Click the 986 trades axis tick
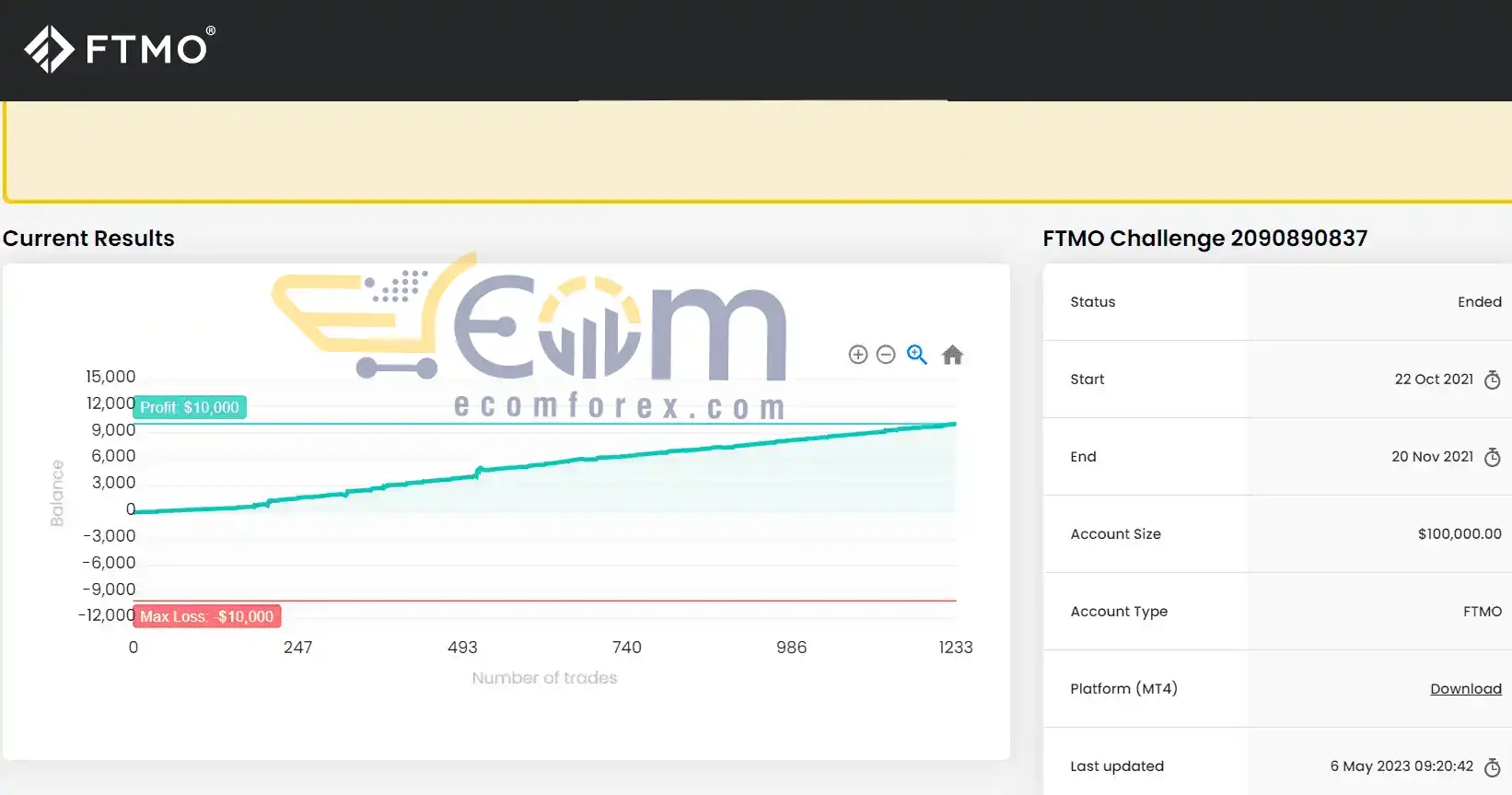Image resolution: width=1512 pixels, height=795 pixels. click(791, 648)
